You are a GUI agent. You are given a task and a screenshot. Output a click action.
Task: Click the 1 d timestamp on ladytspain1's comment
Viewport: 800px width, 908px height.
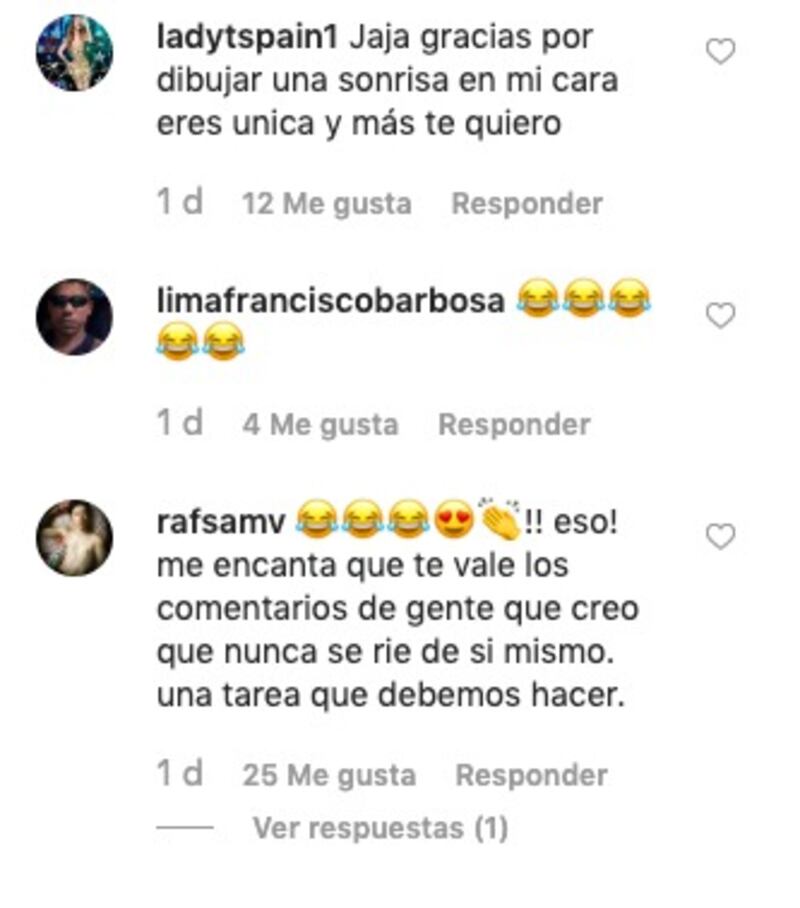[180, 202]
